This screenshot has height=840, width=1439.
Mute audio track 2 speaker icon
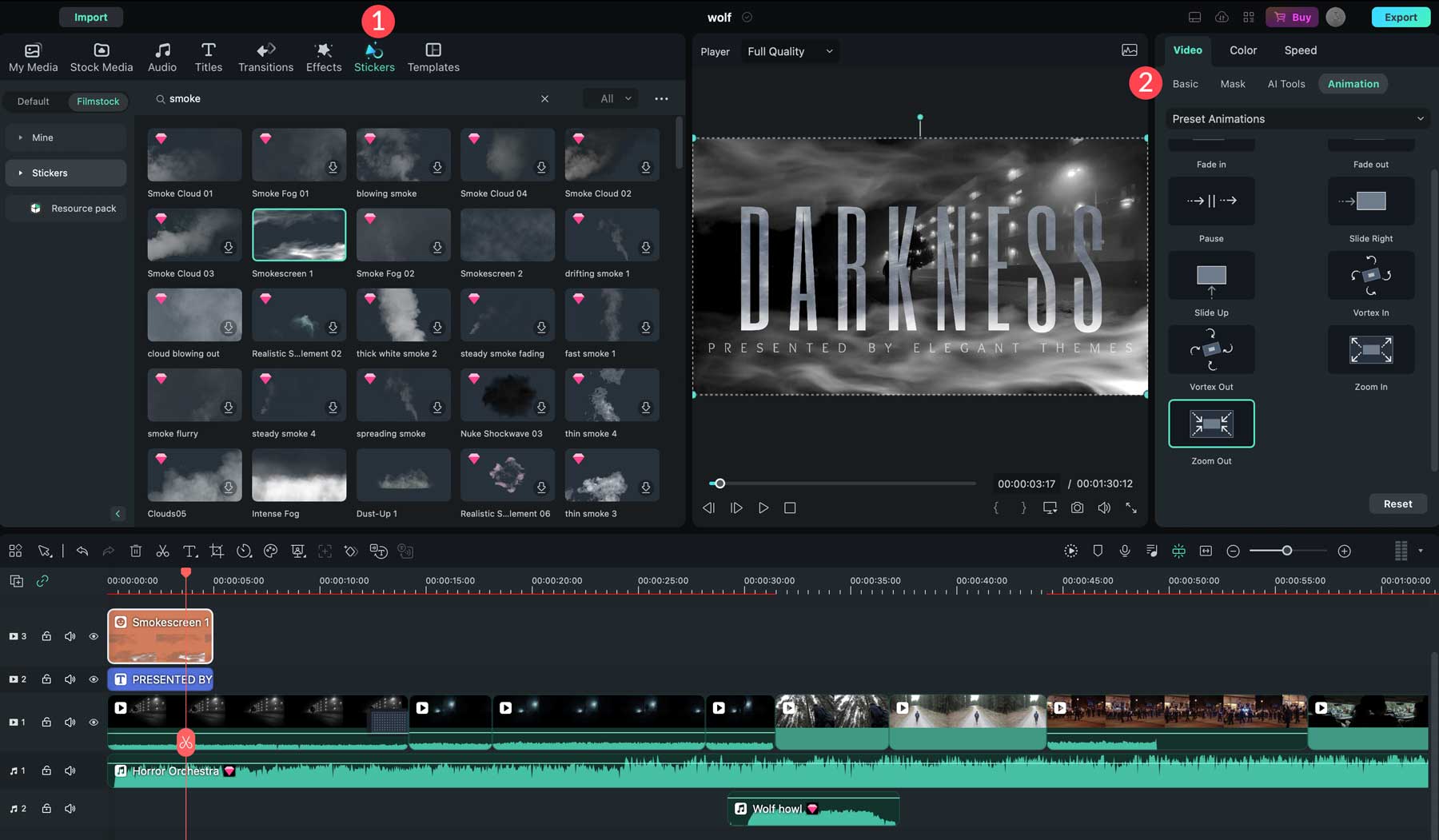pyautogui.click(x=70, y=809)
